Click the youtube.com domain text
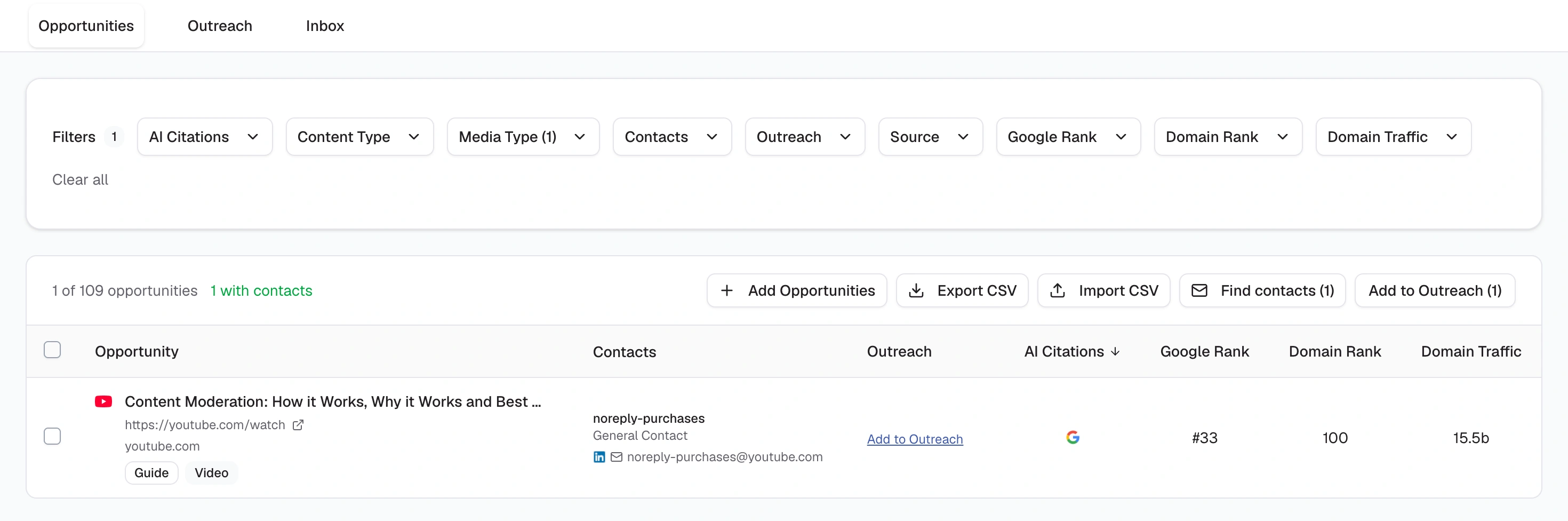1568x521 pixels. 162,447
